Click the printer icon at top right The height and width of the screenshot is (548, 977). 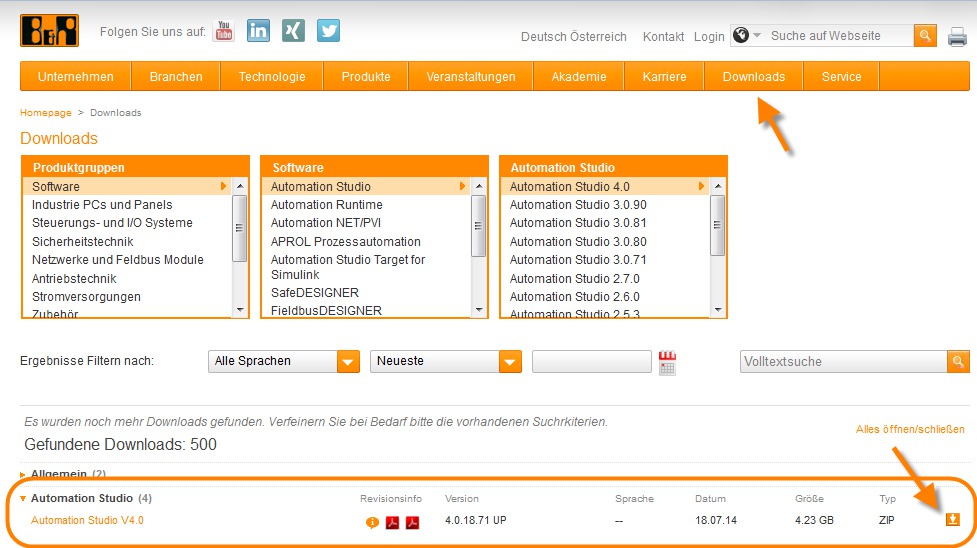click(957, 37)
